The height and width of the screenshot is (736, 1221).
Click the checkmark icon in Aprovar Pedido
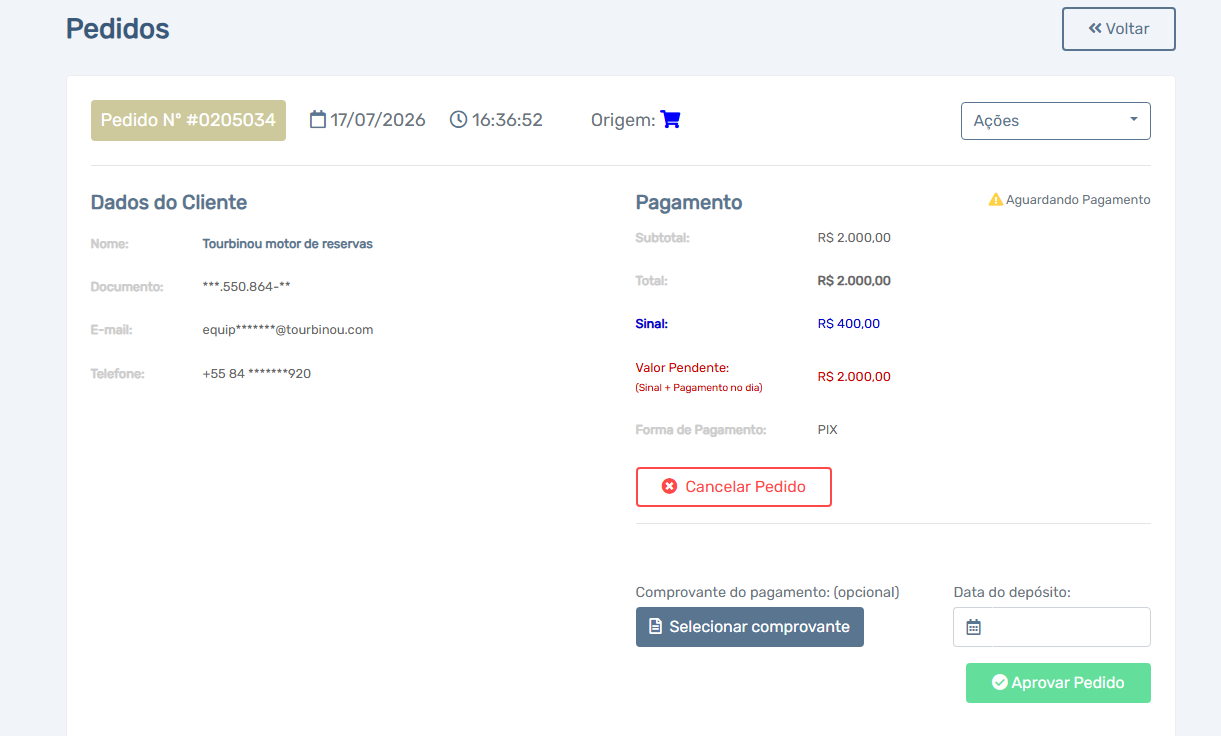(x=999, y=683)
